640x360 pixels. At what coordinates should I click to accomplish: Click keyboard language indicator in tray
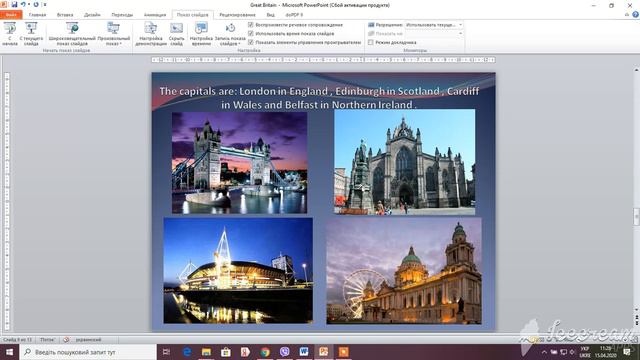click(585, 352)
